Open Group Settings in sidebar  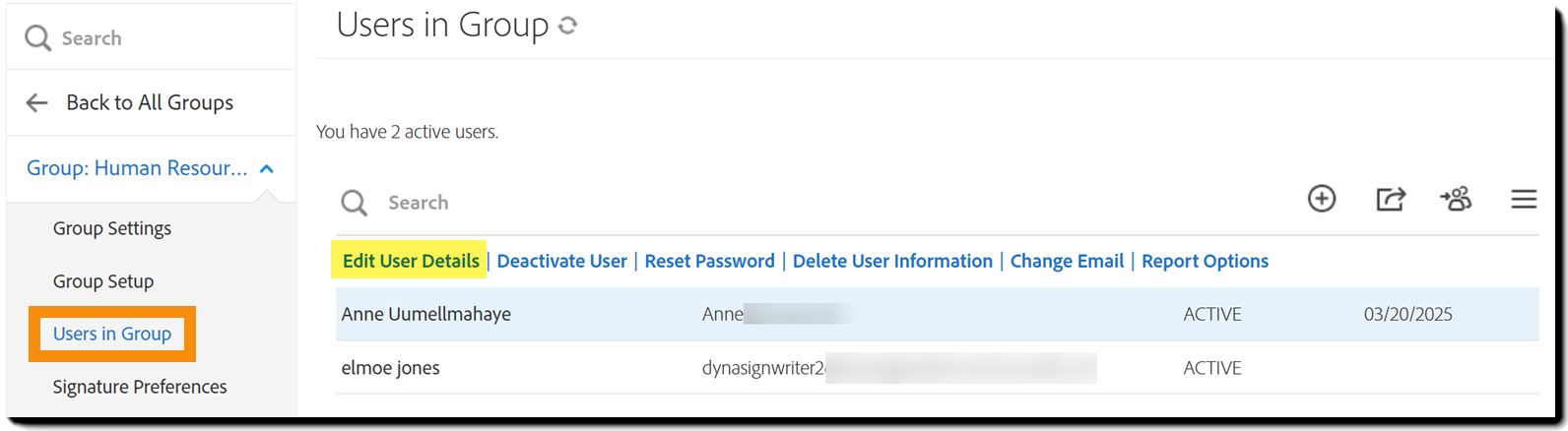pyautogui.click(x=112, y=228)
